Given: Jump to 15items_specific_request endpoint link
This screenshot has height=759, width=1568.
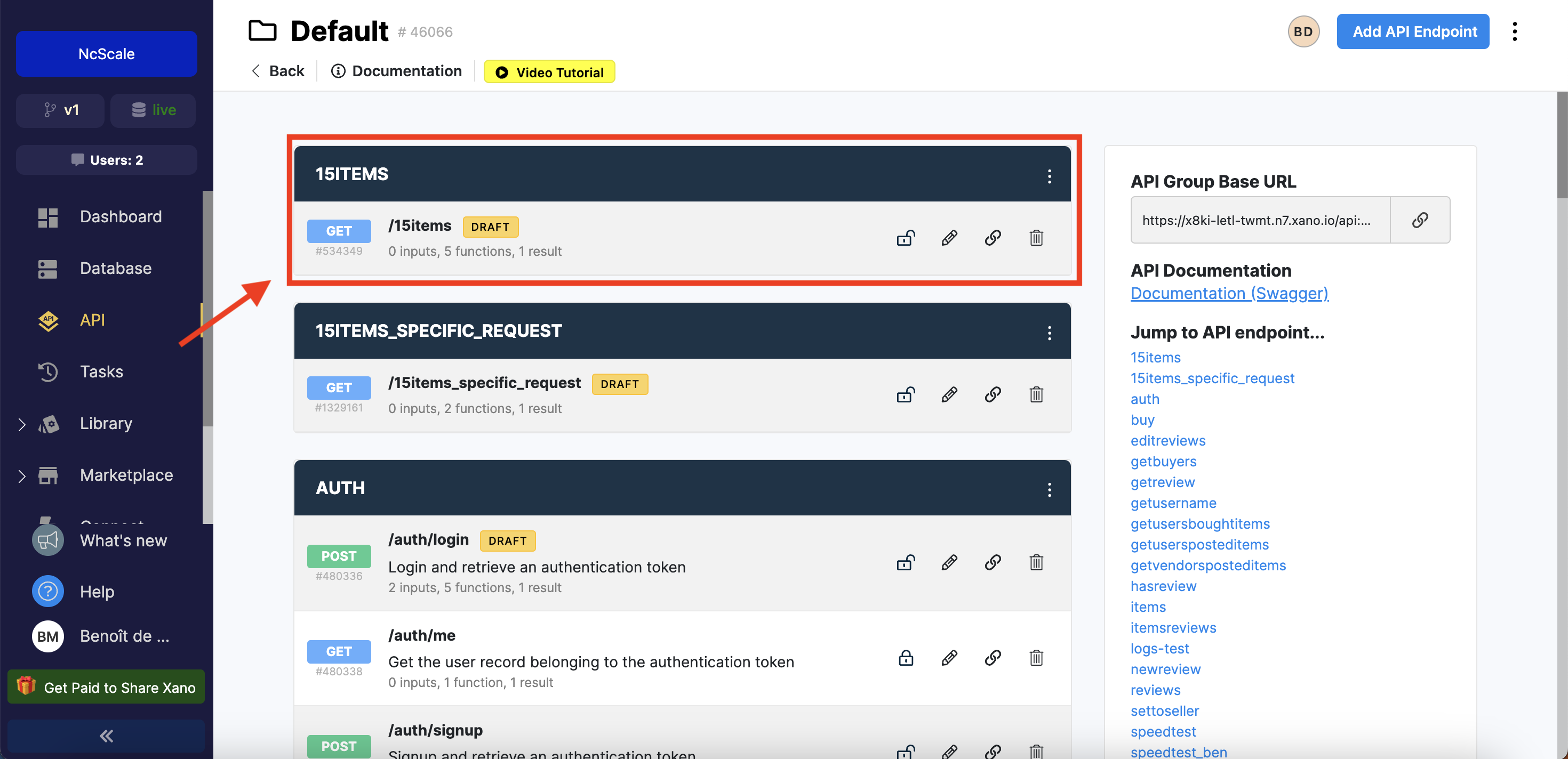Looking at the screenshot, I should coord(1212,379).
